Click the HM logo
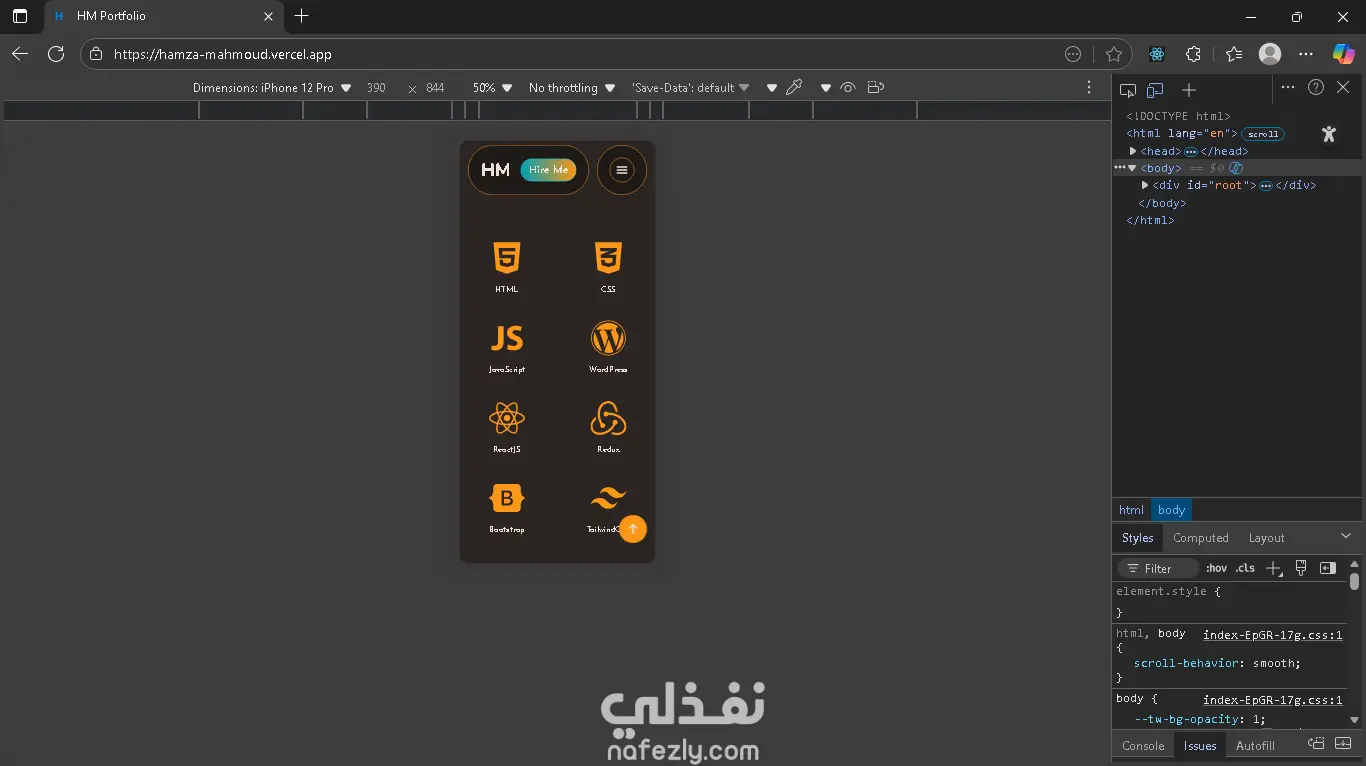The width and height of the screenshot is (1366, 766). (495, 170)
